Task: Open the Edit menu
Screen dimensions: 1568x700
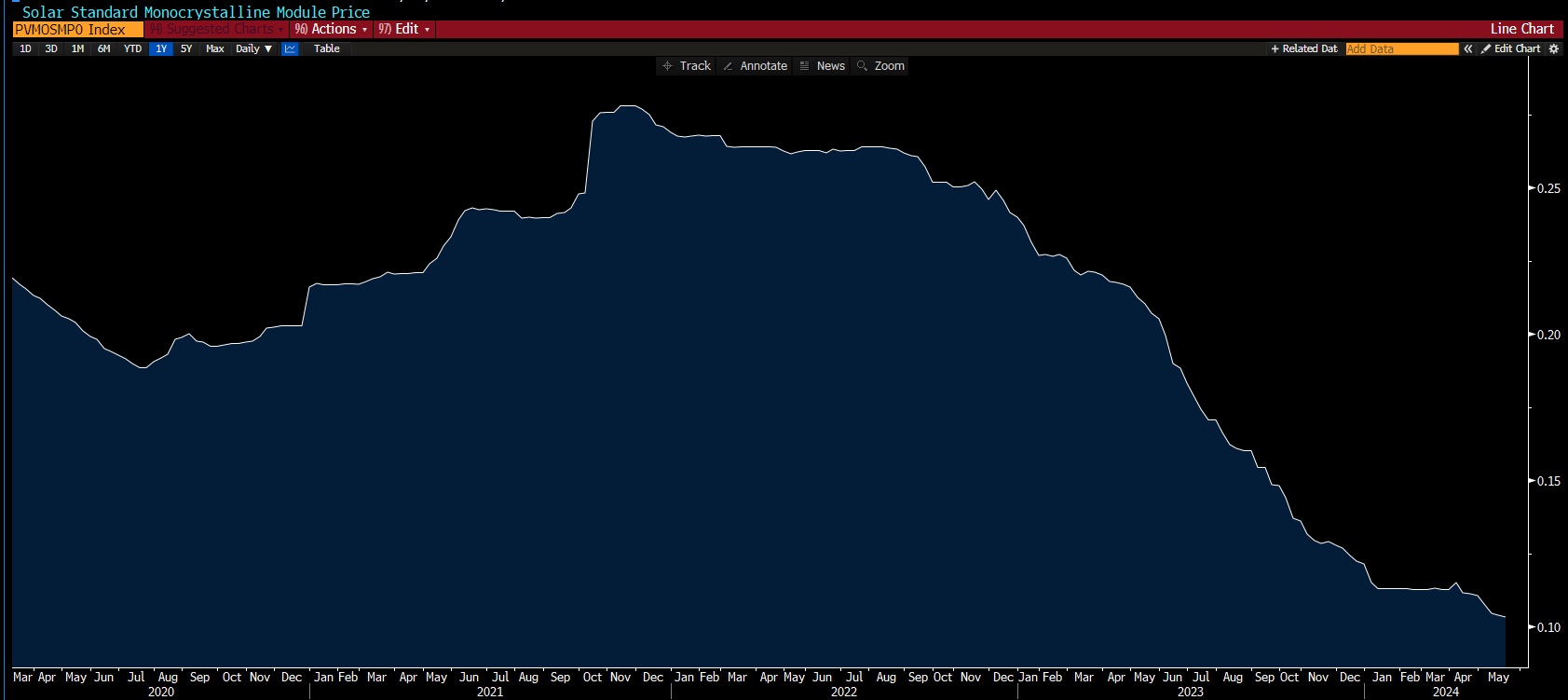Action: pyautogui.click(x=404, y=30)
